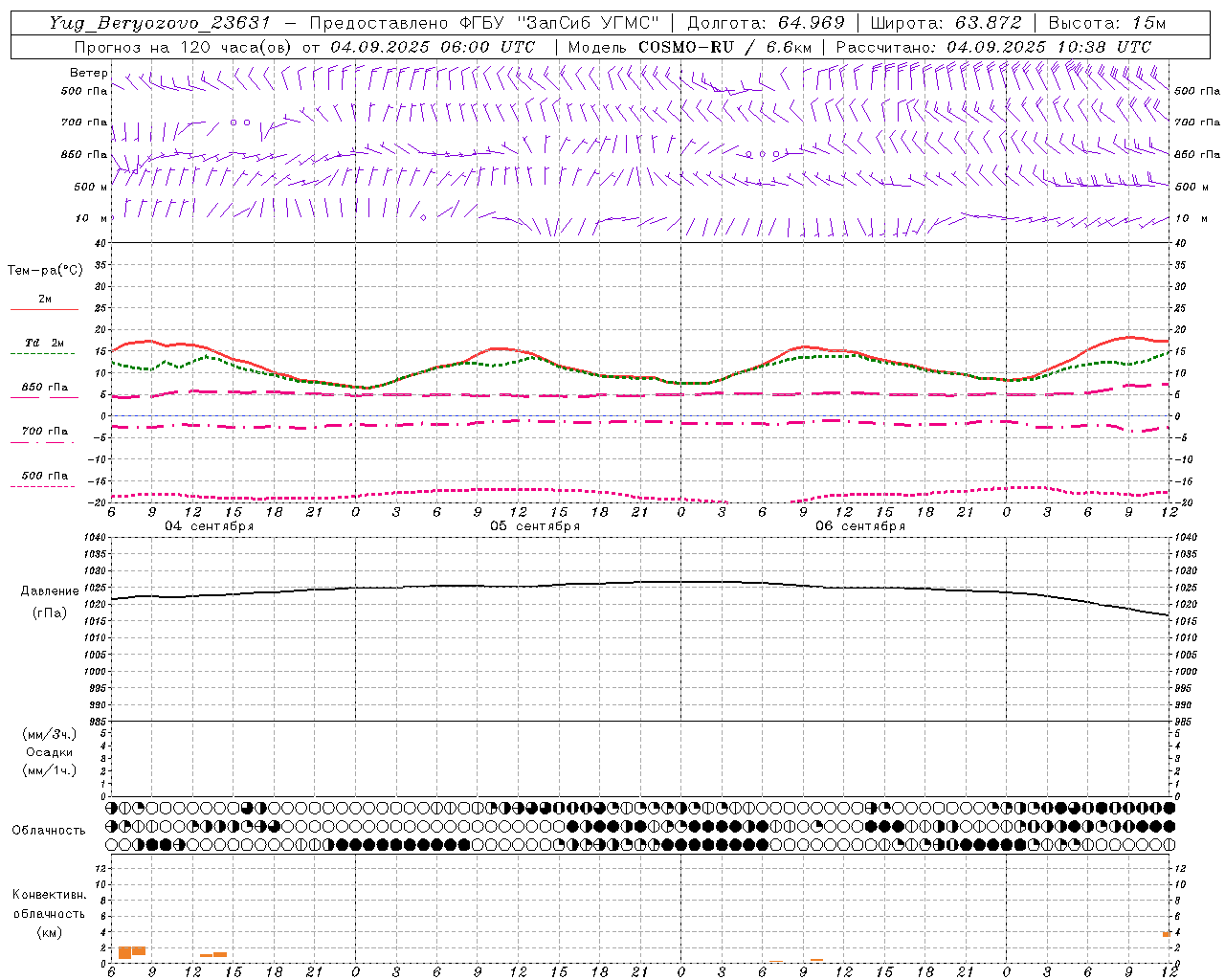Image resolution: width=1225 pixels, height=980 pixels.
Task: Click the dotted 500 гПа temperature legend line
Action: 44,486
